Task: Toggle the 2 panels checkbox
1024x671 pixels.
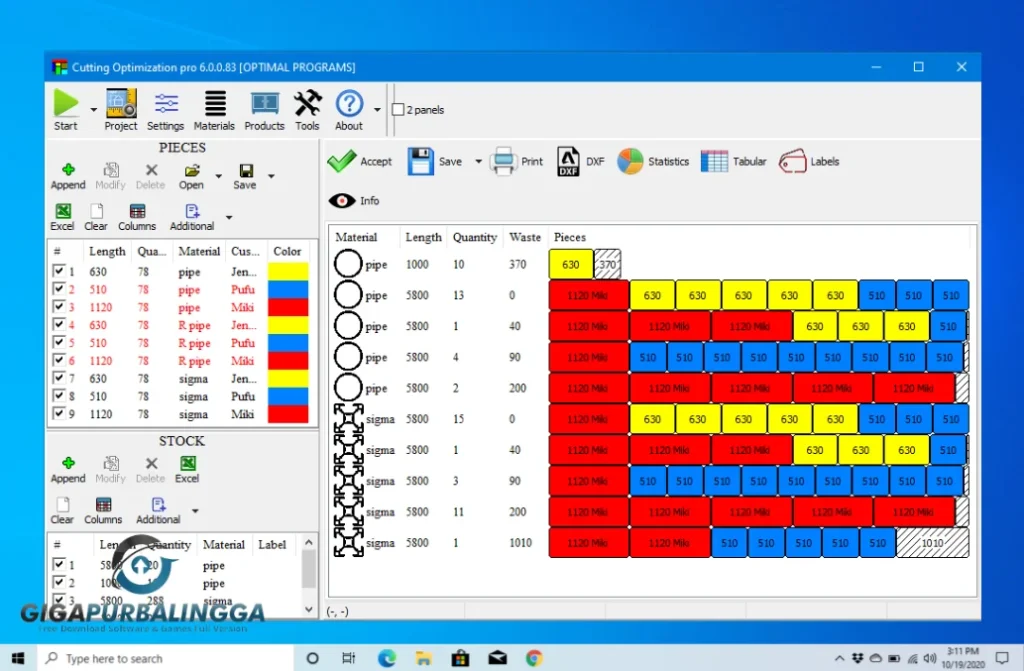Action: point(399,110)
